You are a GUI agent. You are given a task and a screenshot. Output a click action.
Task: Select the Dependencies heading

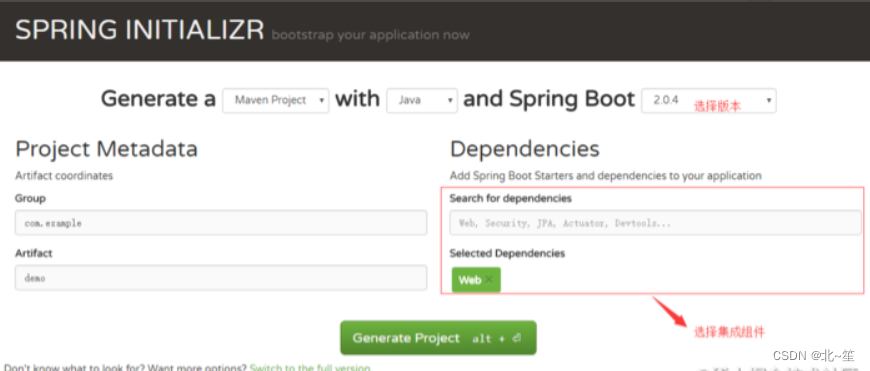pyautogui.click(x=524, y=149)
